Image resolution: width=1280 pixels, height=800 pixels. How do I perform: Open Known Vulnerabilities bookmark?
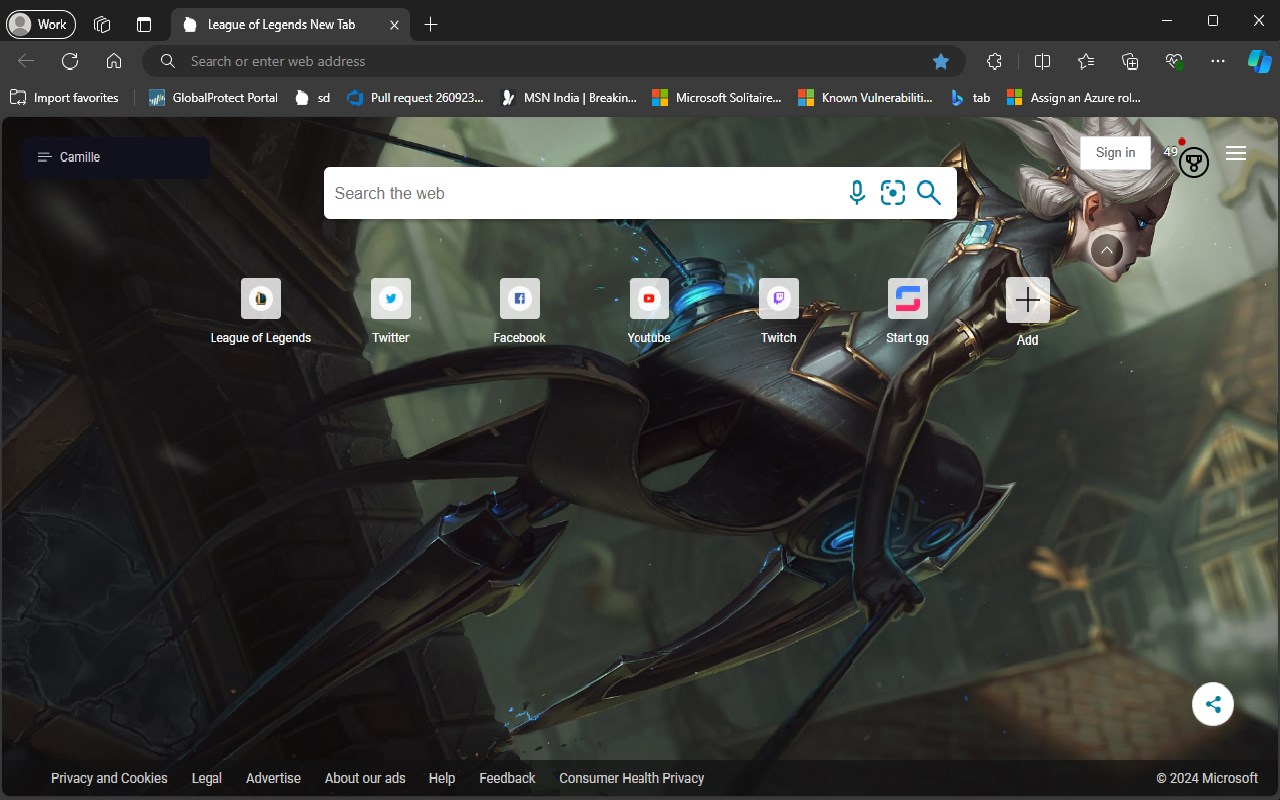865,98
